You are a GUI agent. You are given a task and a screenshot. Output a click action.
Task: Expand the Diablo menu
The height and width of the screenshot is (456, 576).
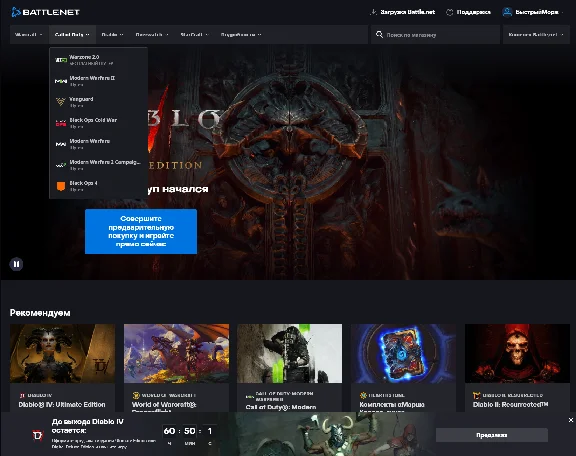(112, 35)
